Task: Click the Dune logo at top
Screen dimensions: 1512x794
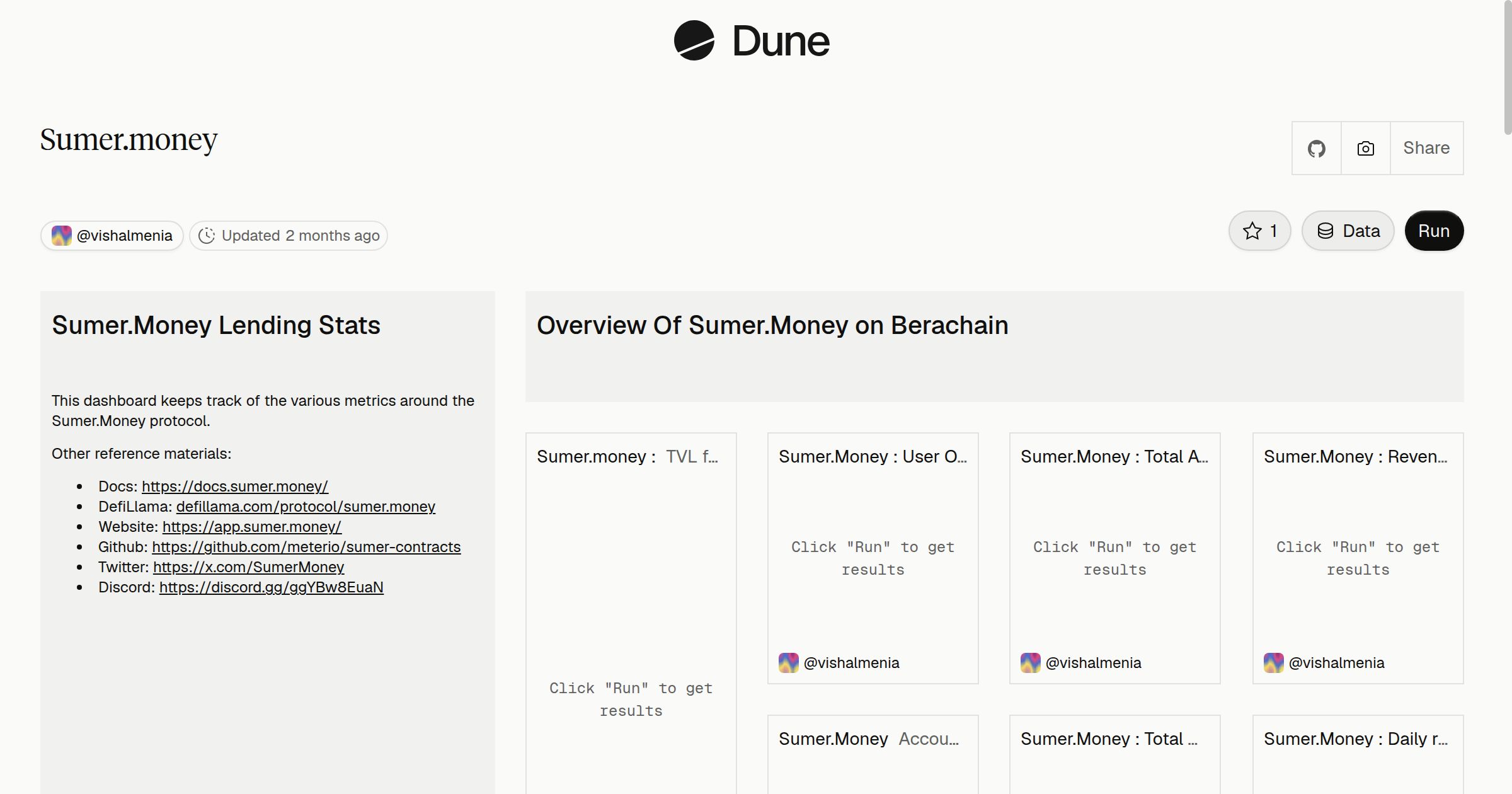Action: pos(751,41)
